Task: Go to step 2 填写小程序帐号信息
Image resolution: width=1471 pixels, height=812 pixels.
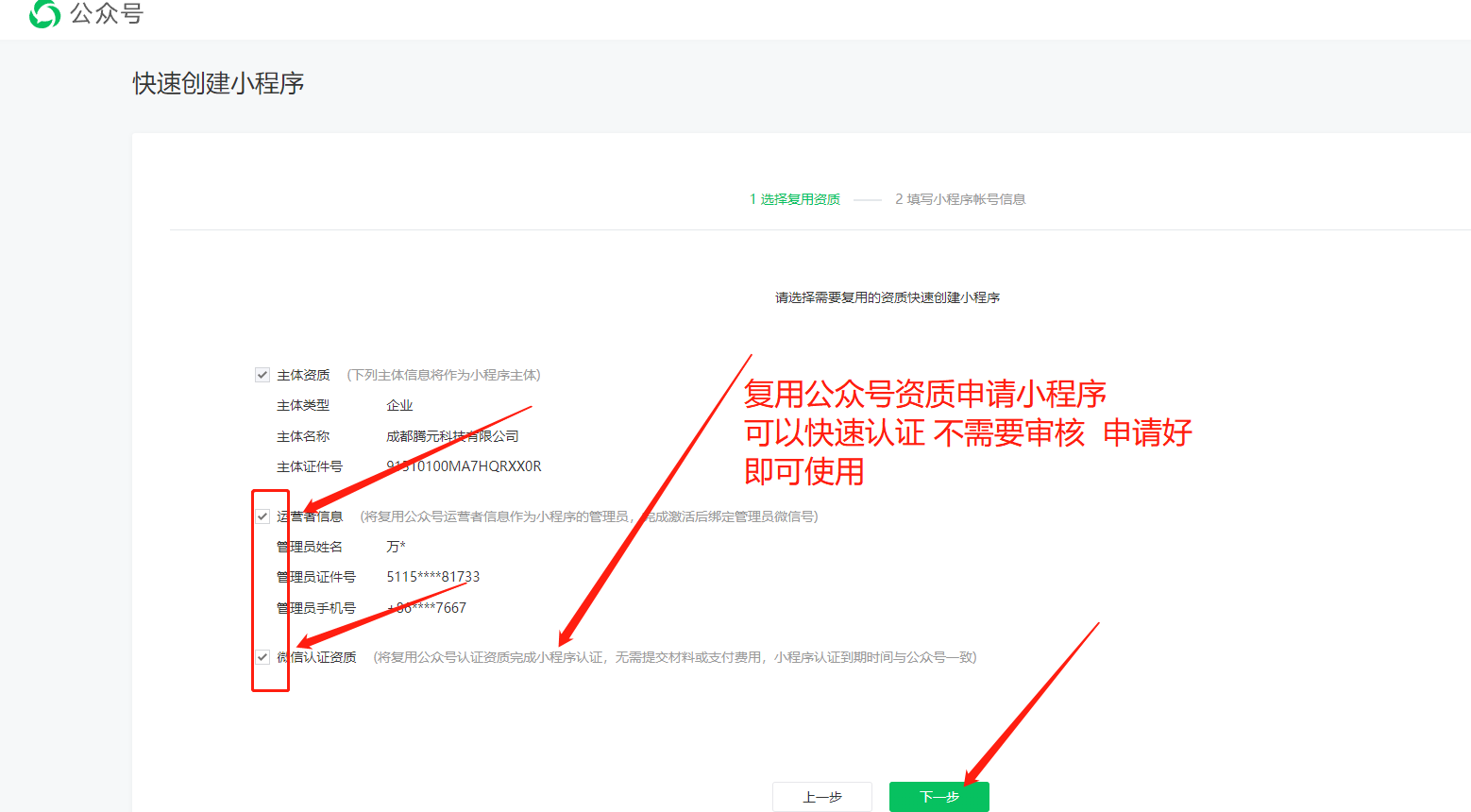Action: click(x=960, y=199)
